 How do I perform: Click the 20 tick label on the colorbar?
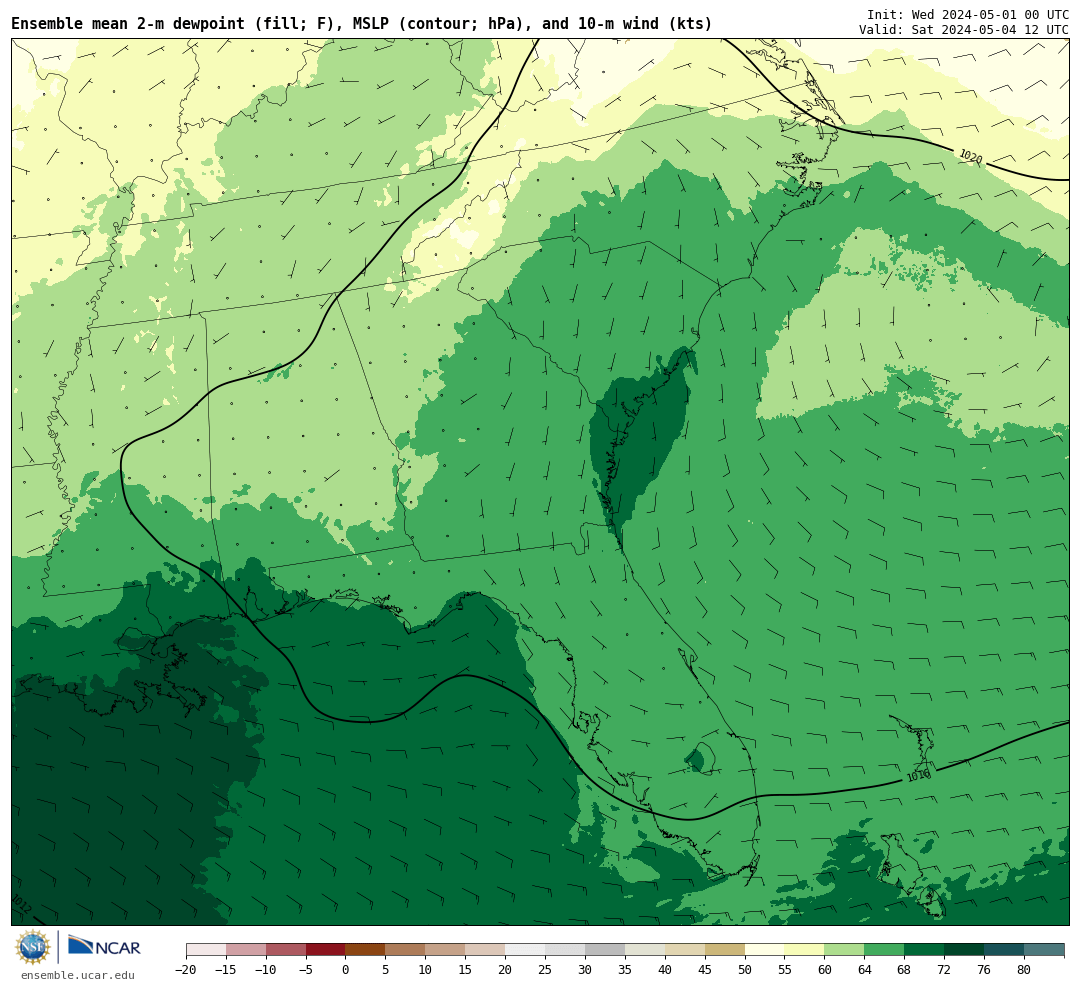[x=505, y=969]
